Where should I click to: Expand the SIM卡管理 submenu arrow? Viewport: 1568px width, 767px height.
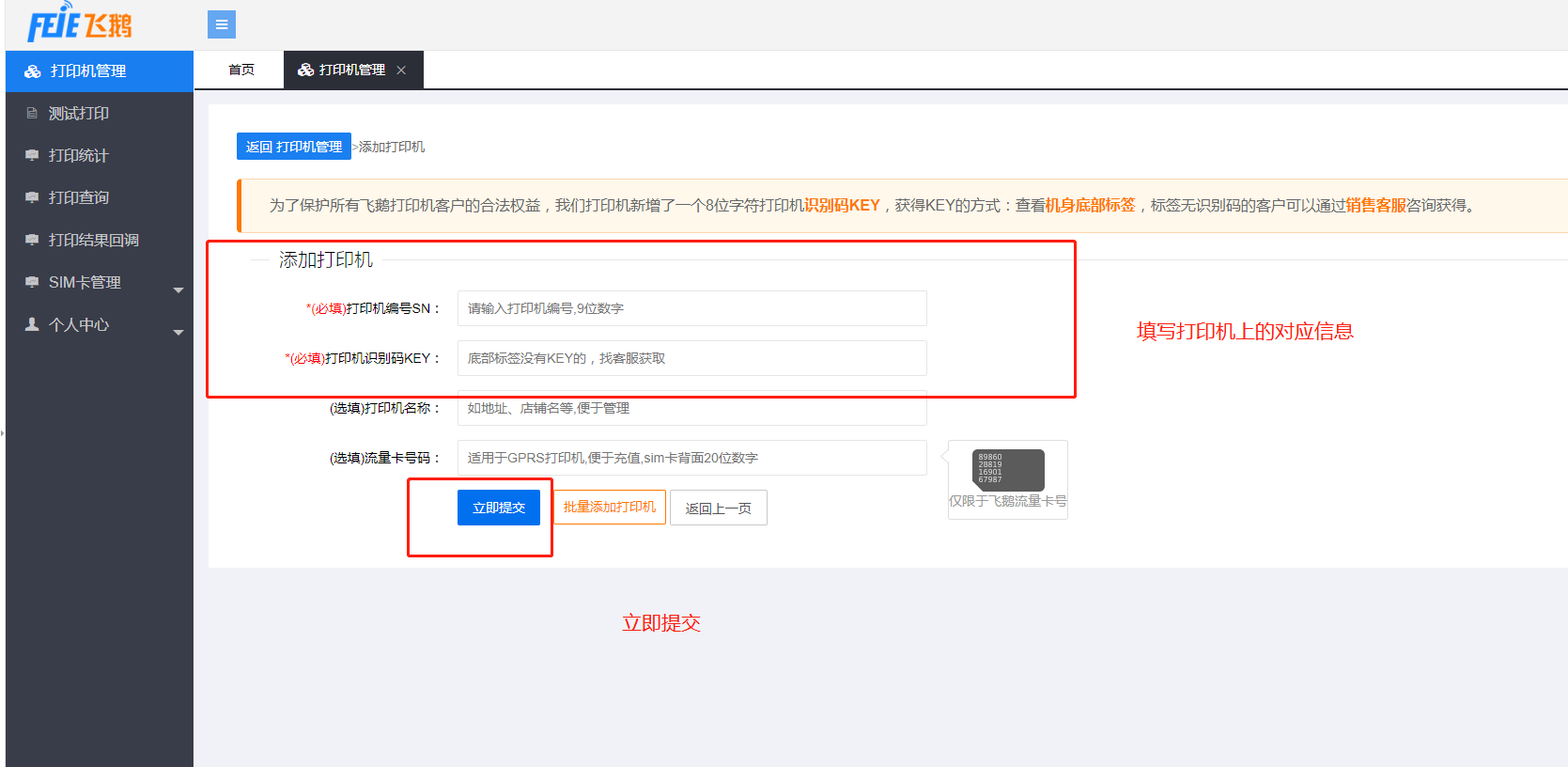[x=179, y=290]
